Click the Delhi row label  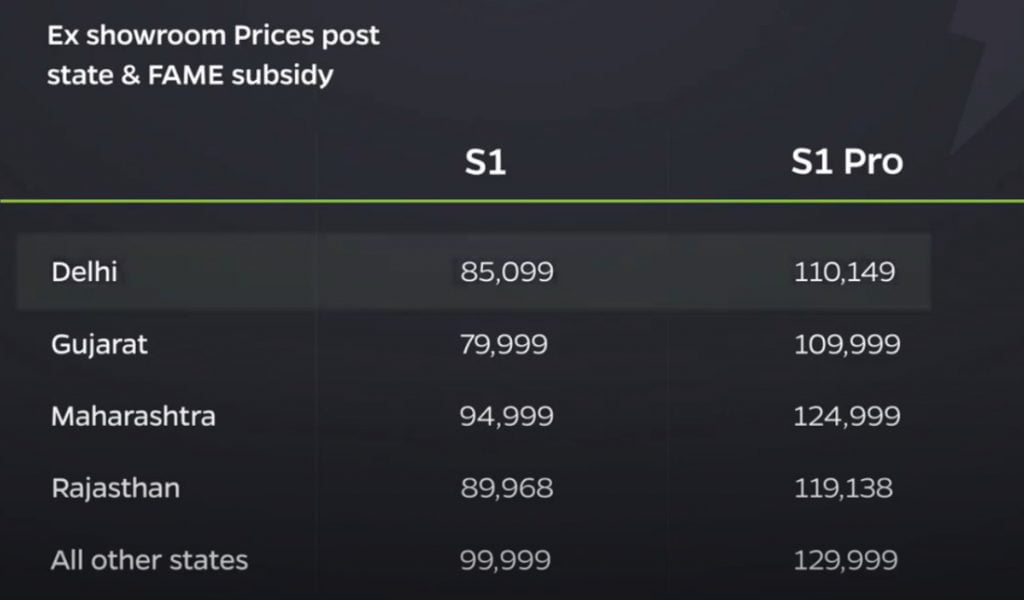pos(84,272)
